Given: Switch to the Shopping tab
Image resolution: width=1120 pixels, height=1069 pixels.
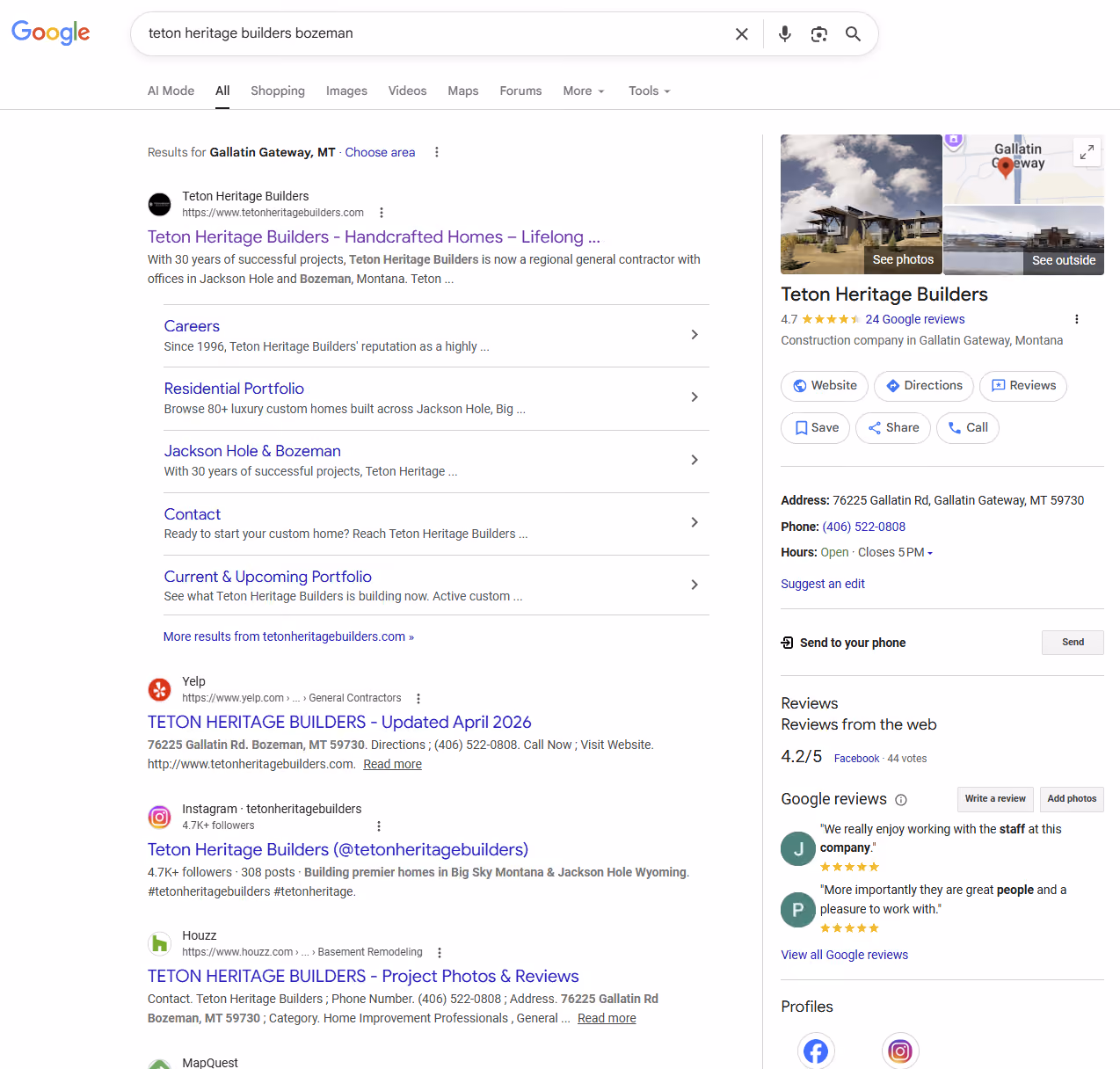Looking at the screenshot, I should [x=278, y=91].
